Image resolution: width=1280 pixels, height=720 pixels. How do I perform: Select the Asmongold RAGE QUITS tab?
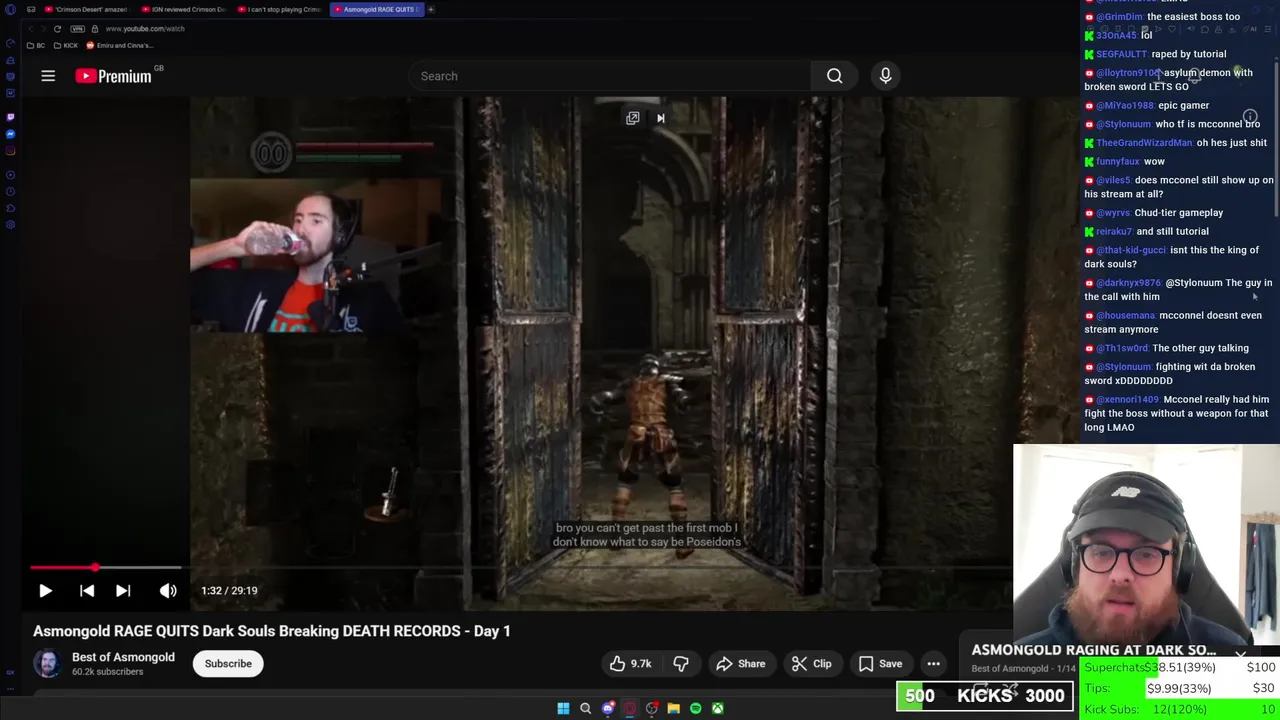[x=376, y=9]
